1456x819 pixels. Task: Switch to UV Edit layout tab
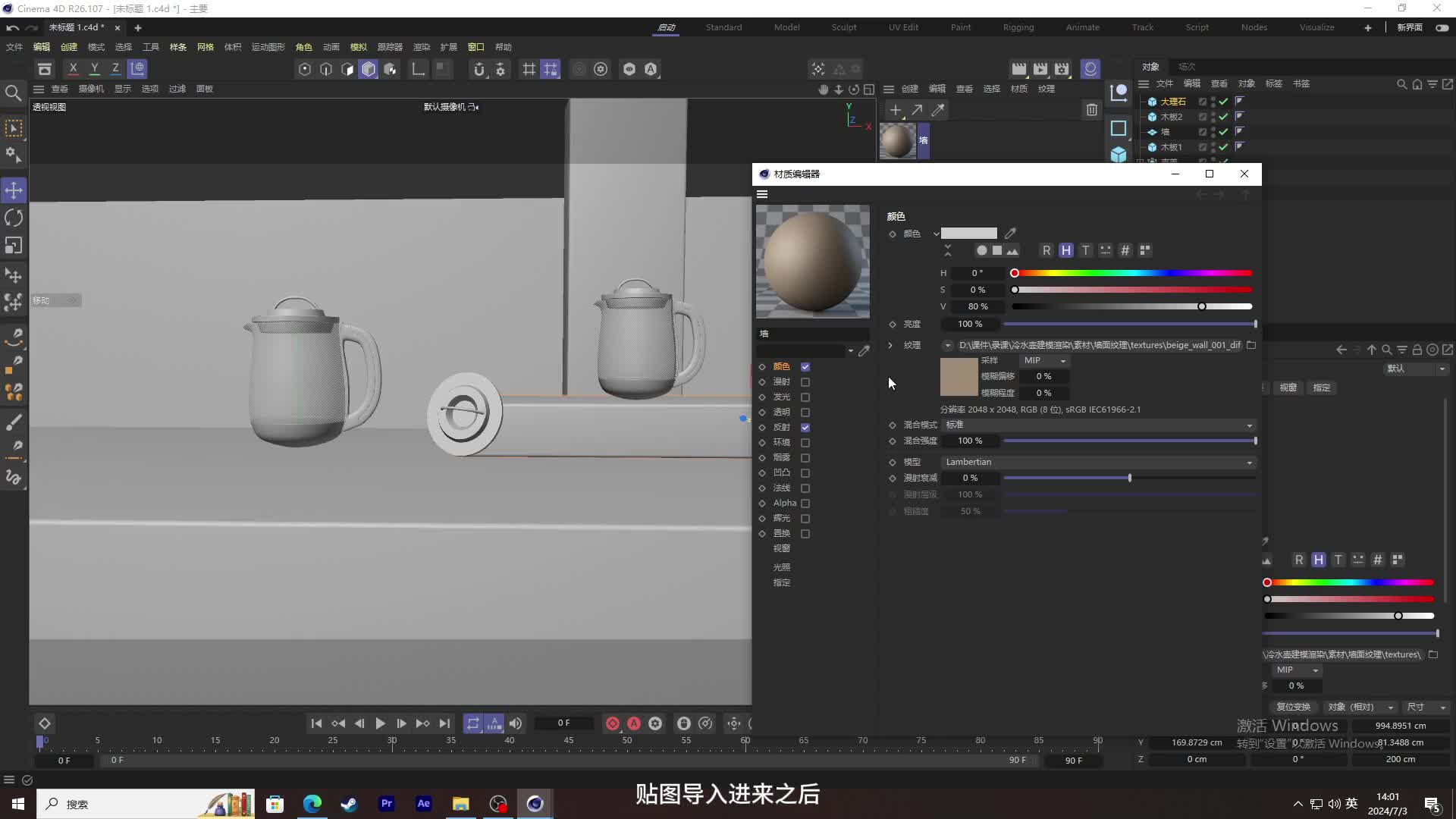pyautogui.click(x=903, y=27)
